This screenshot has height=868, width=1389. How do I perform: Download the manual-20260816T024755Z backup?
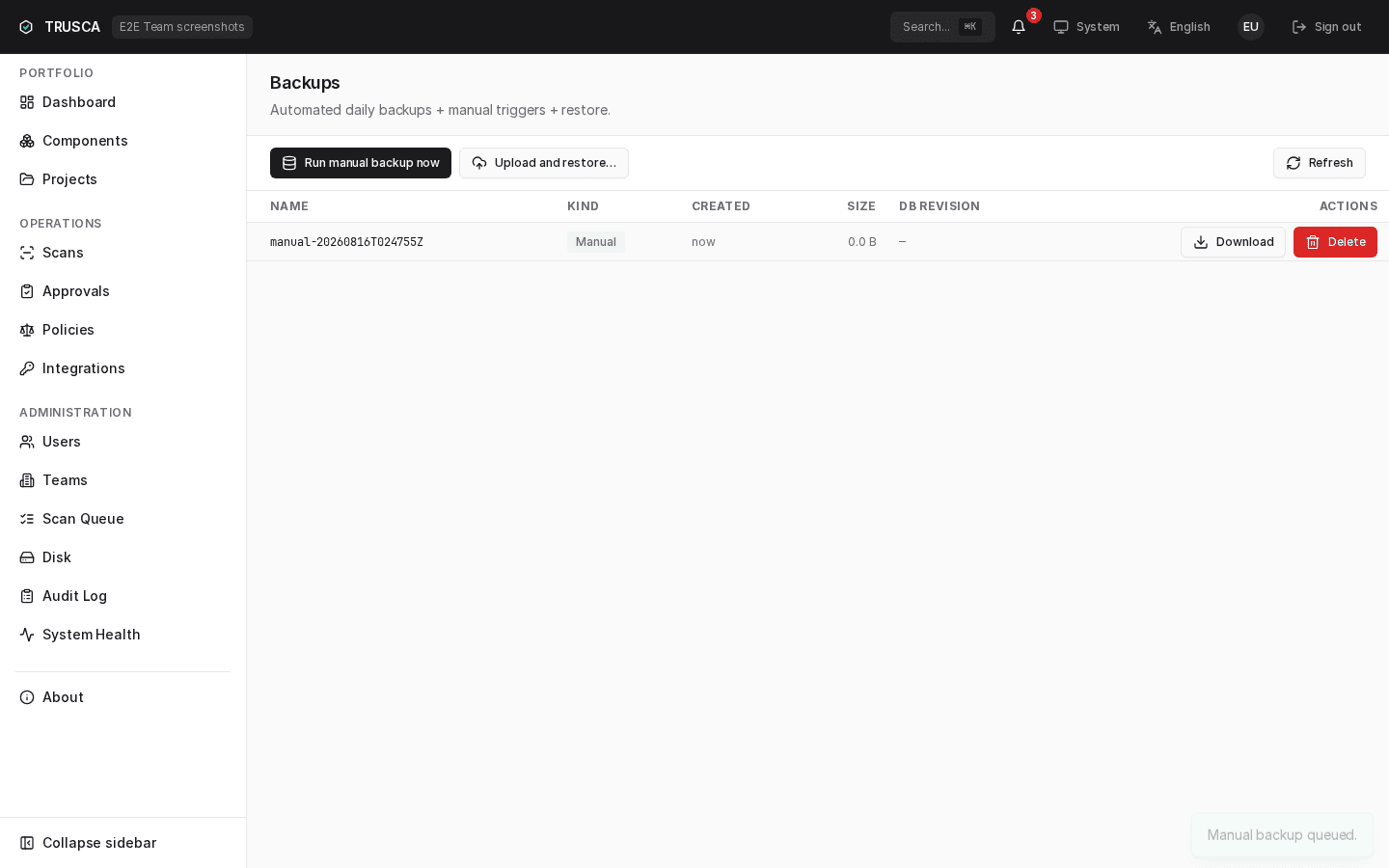(x=1233, y=242)
